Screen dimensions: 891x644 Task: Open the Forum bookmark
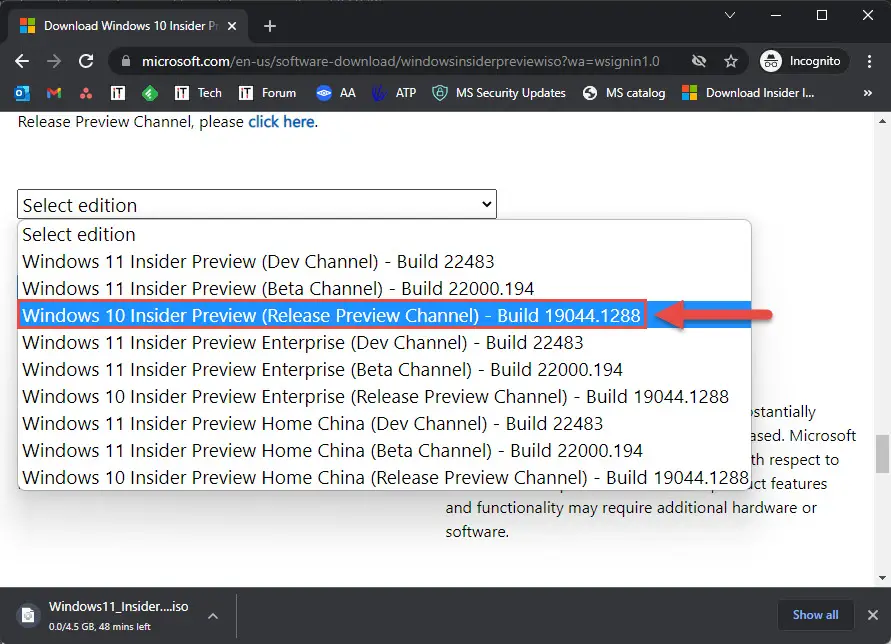[267, 93]
